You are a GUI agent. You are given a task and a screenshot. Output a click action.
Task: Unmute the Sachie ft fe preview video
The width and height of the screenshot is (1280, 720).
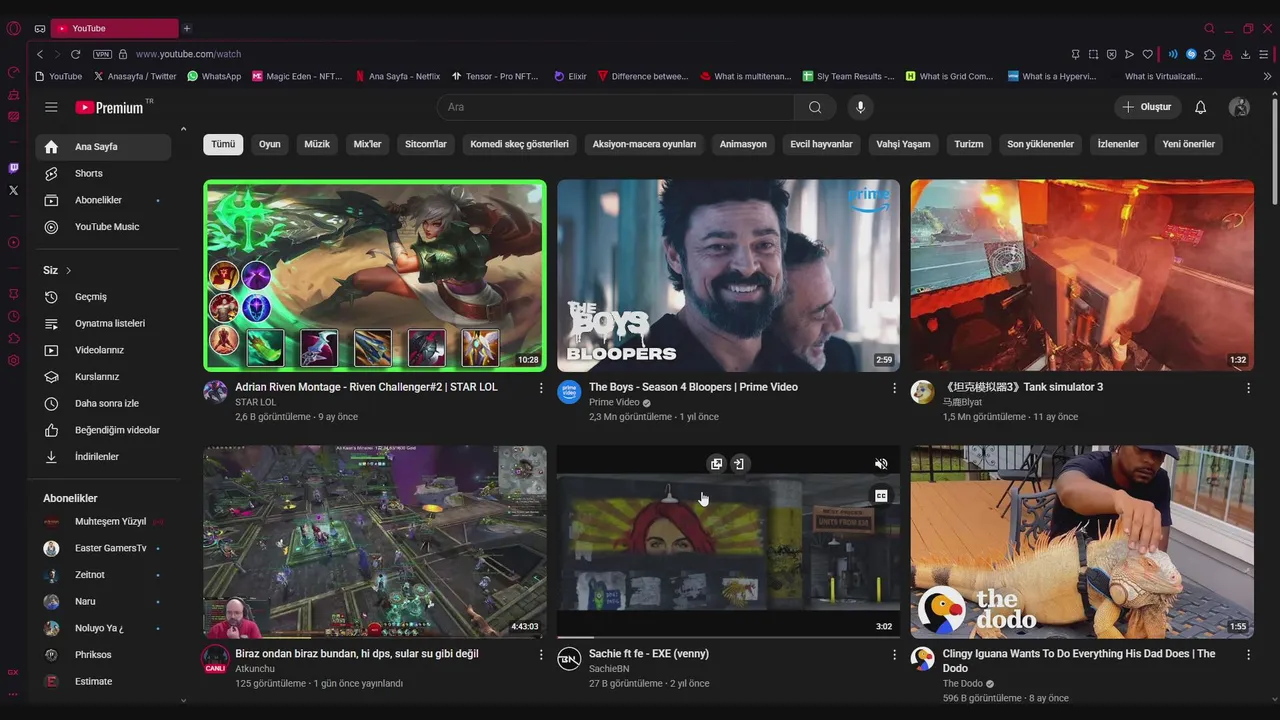(881, 464)
